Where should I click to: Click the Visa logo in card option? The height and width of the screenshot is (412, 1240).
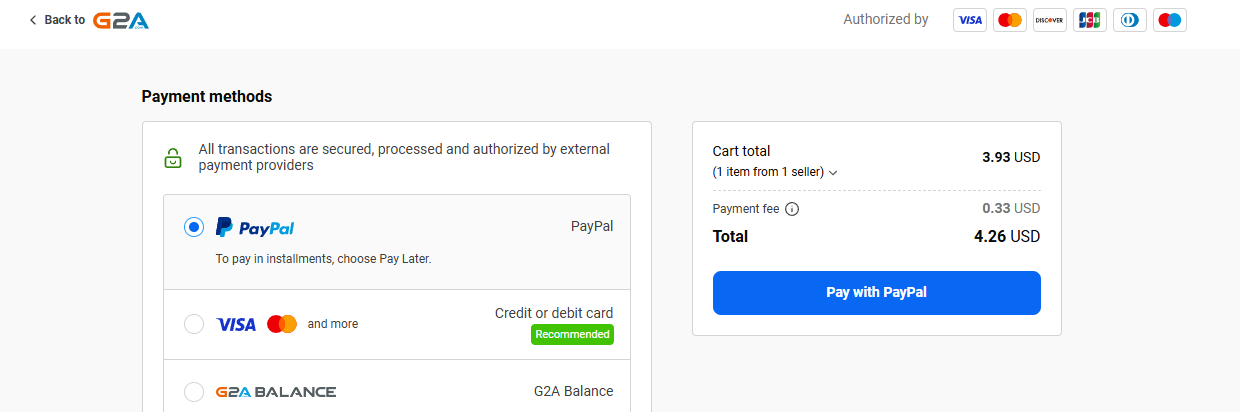(x=236, y=324)
